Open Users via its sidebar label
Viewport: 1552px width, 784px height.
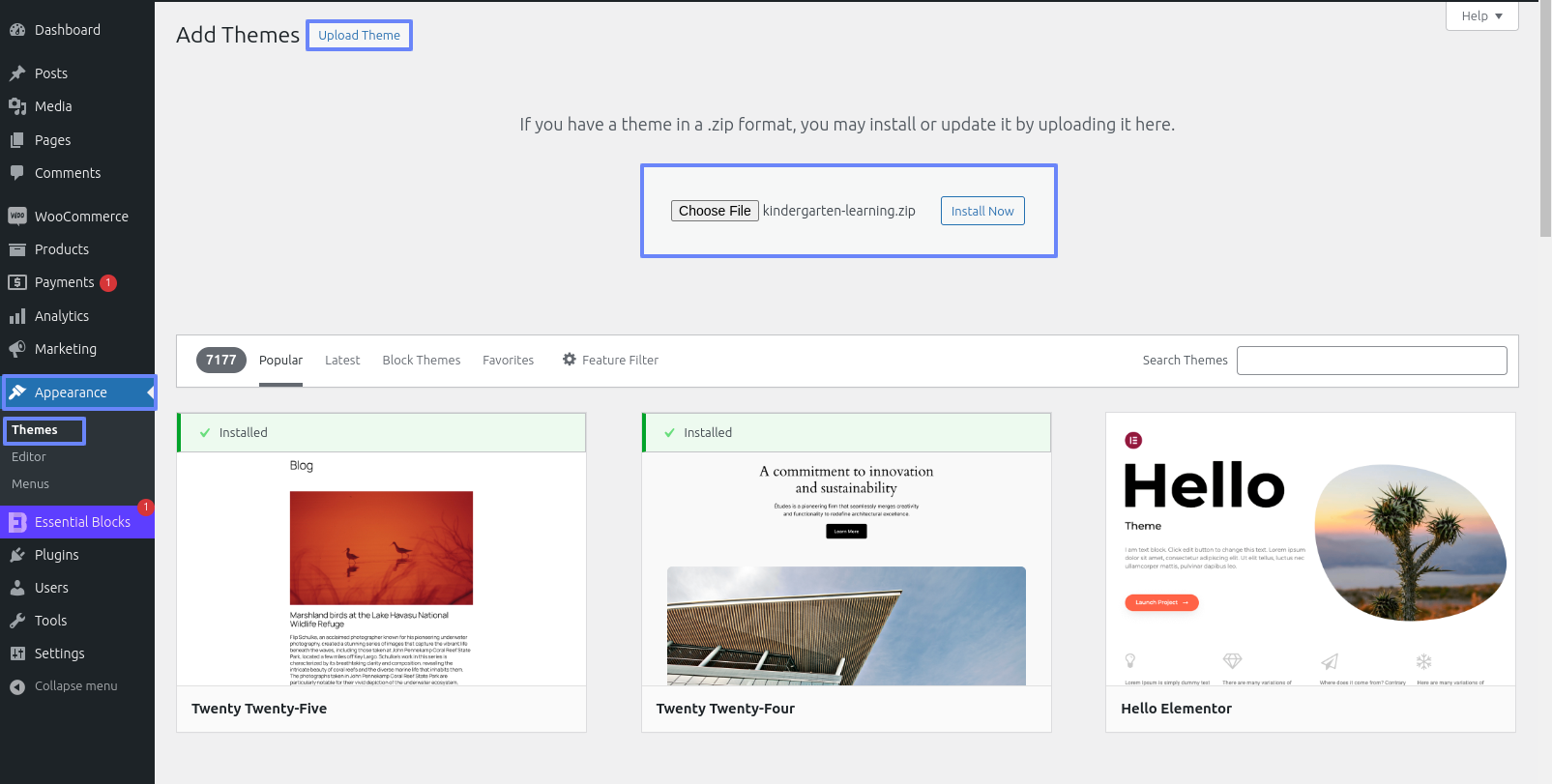[x=51, y=588]
